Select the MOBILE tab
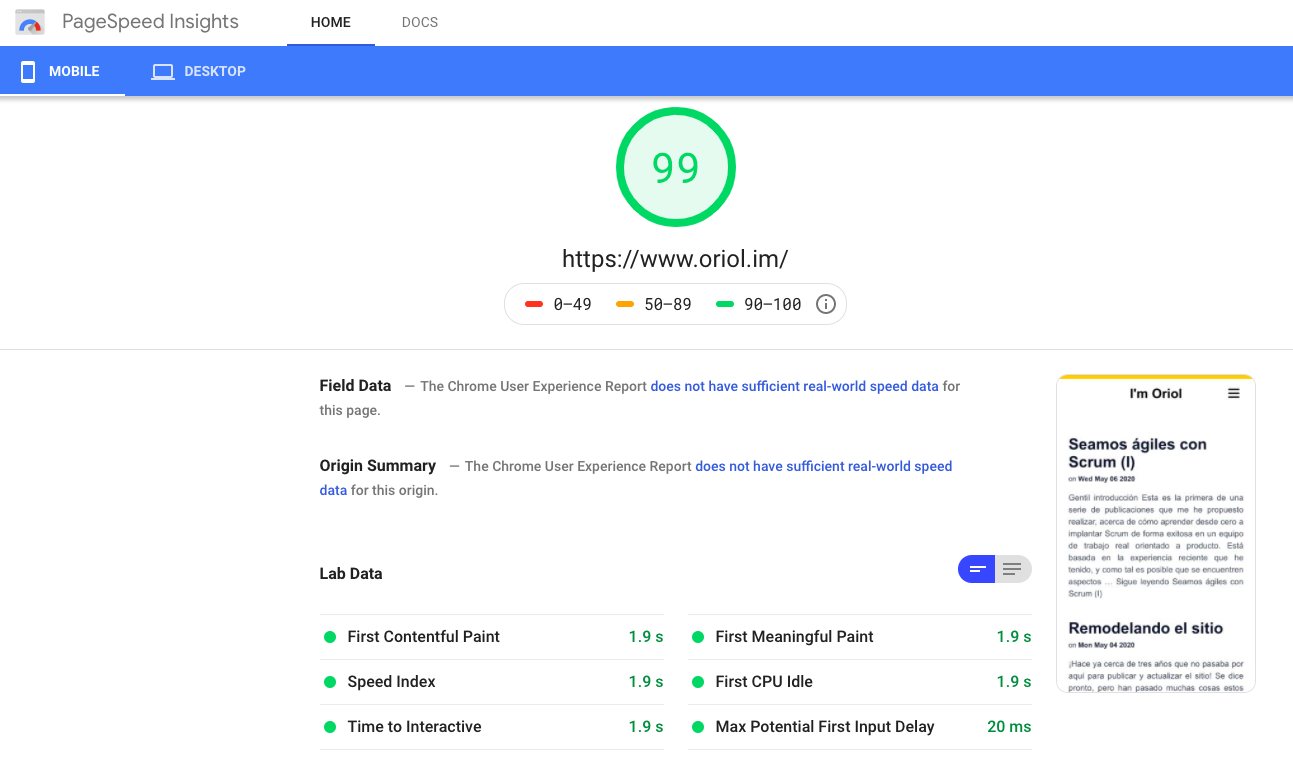The height and width of the screenshot is (761, 1293). click(x=62, y=71)
